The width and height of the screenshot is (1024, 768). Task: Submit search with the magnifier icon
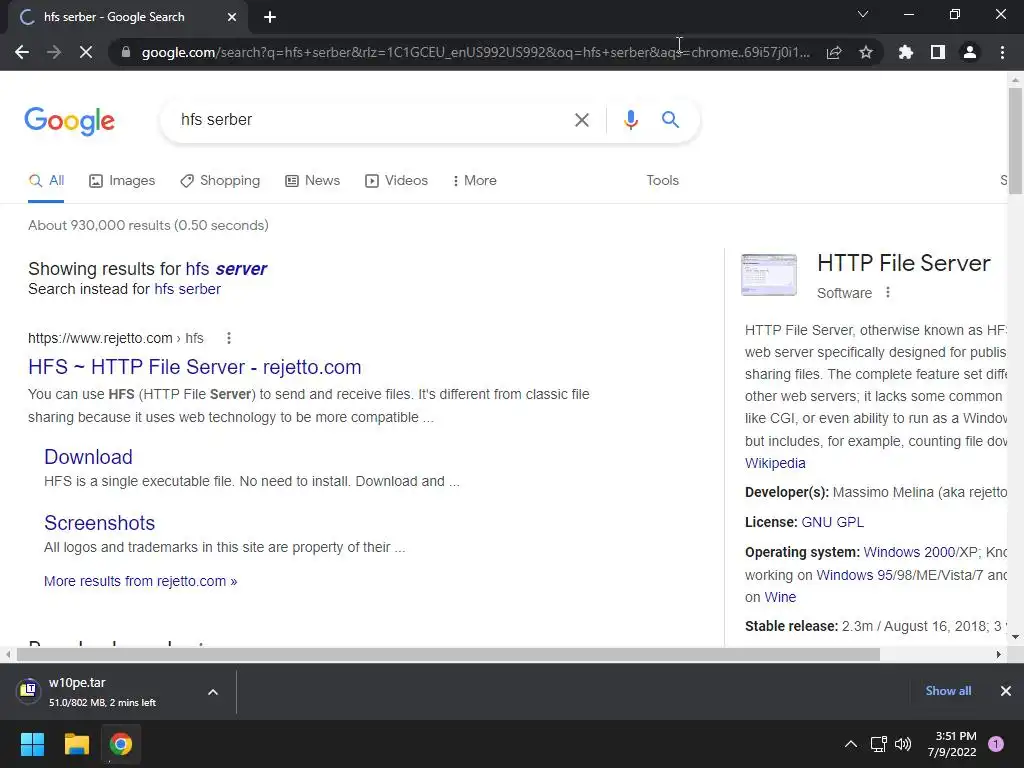coord(670,120)
